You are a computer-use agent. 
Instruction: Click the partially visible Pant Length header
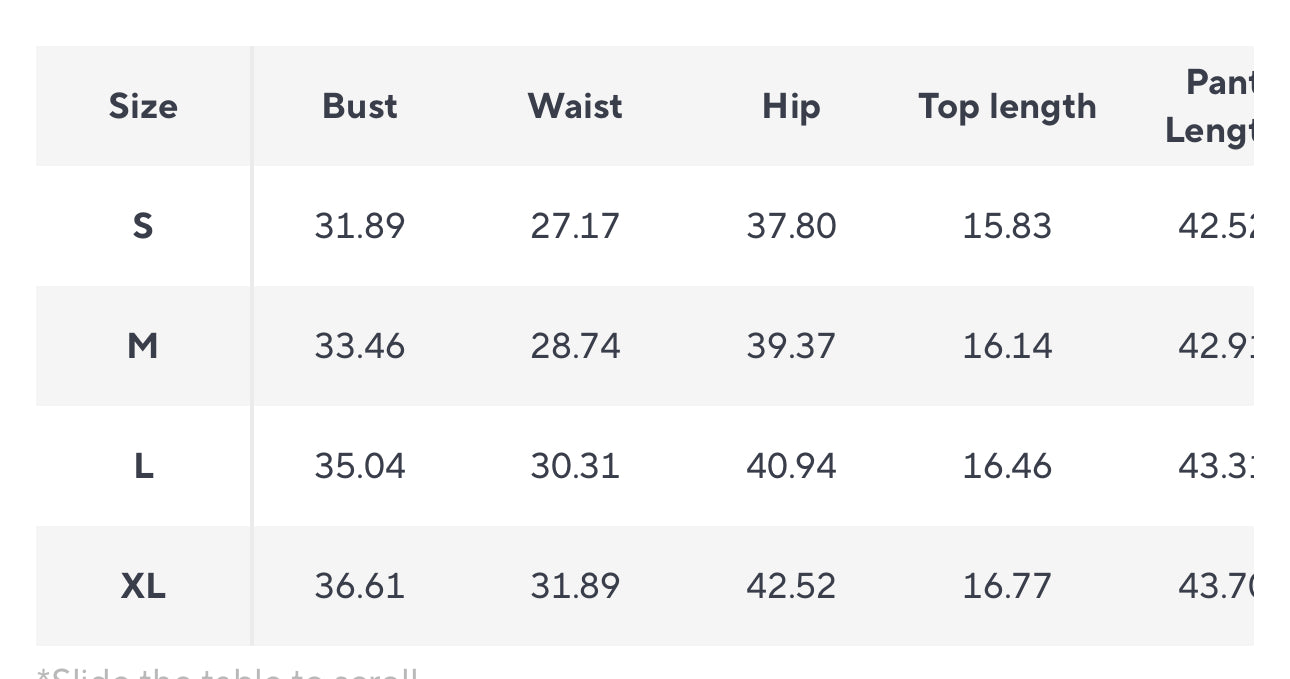pyautogui.click(x=1211, y=106)
